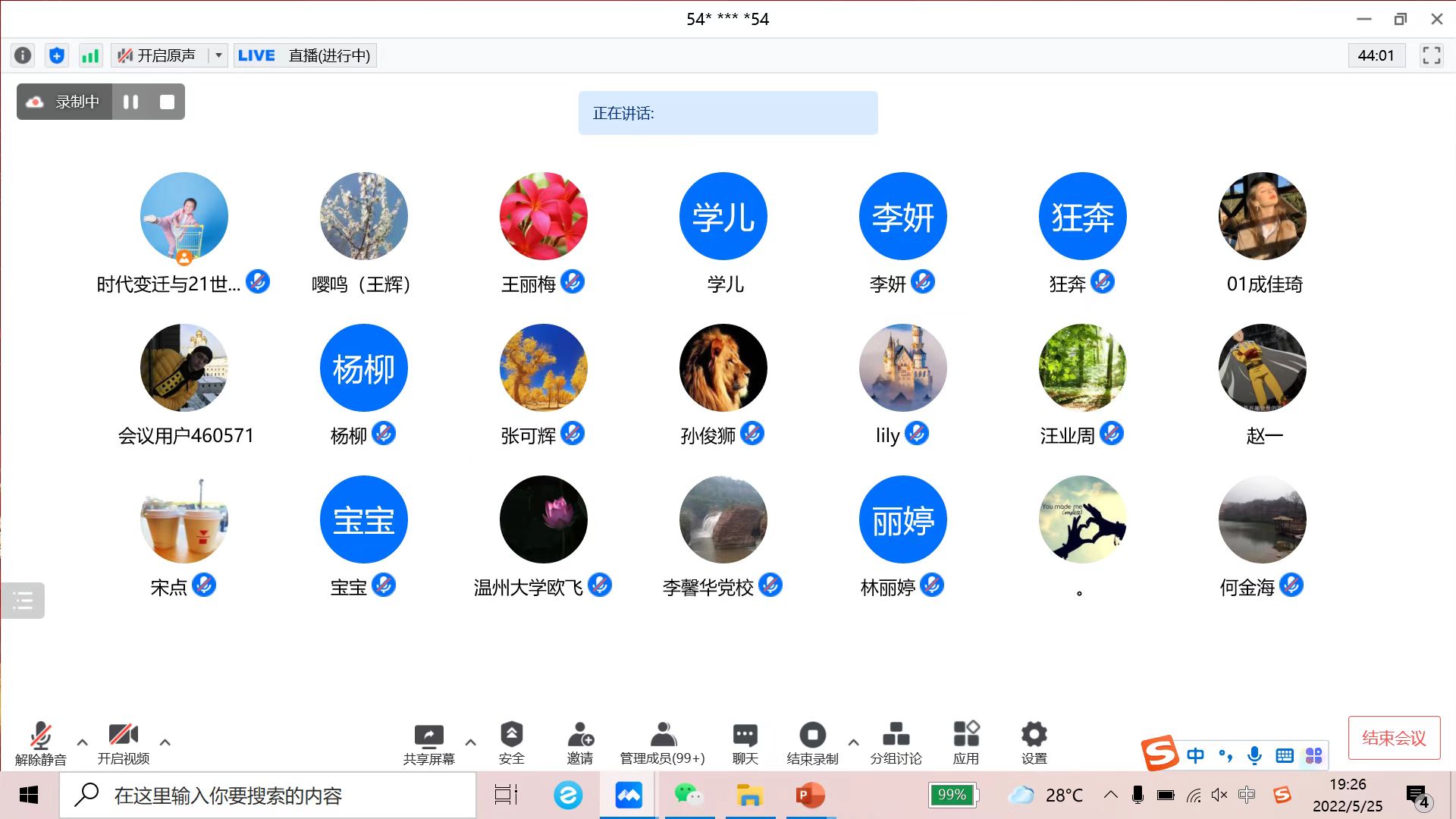Check the network signal bars icon

coord(90,55)
